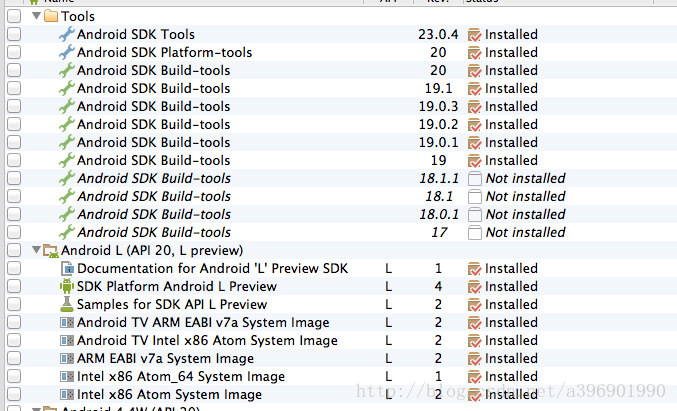Click the Build-tools icon in the revision 18.1.1 row
This screenshot has width=677, height=411.
click(67, 178)
